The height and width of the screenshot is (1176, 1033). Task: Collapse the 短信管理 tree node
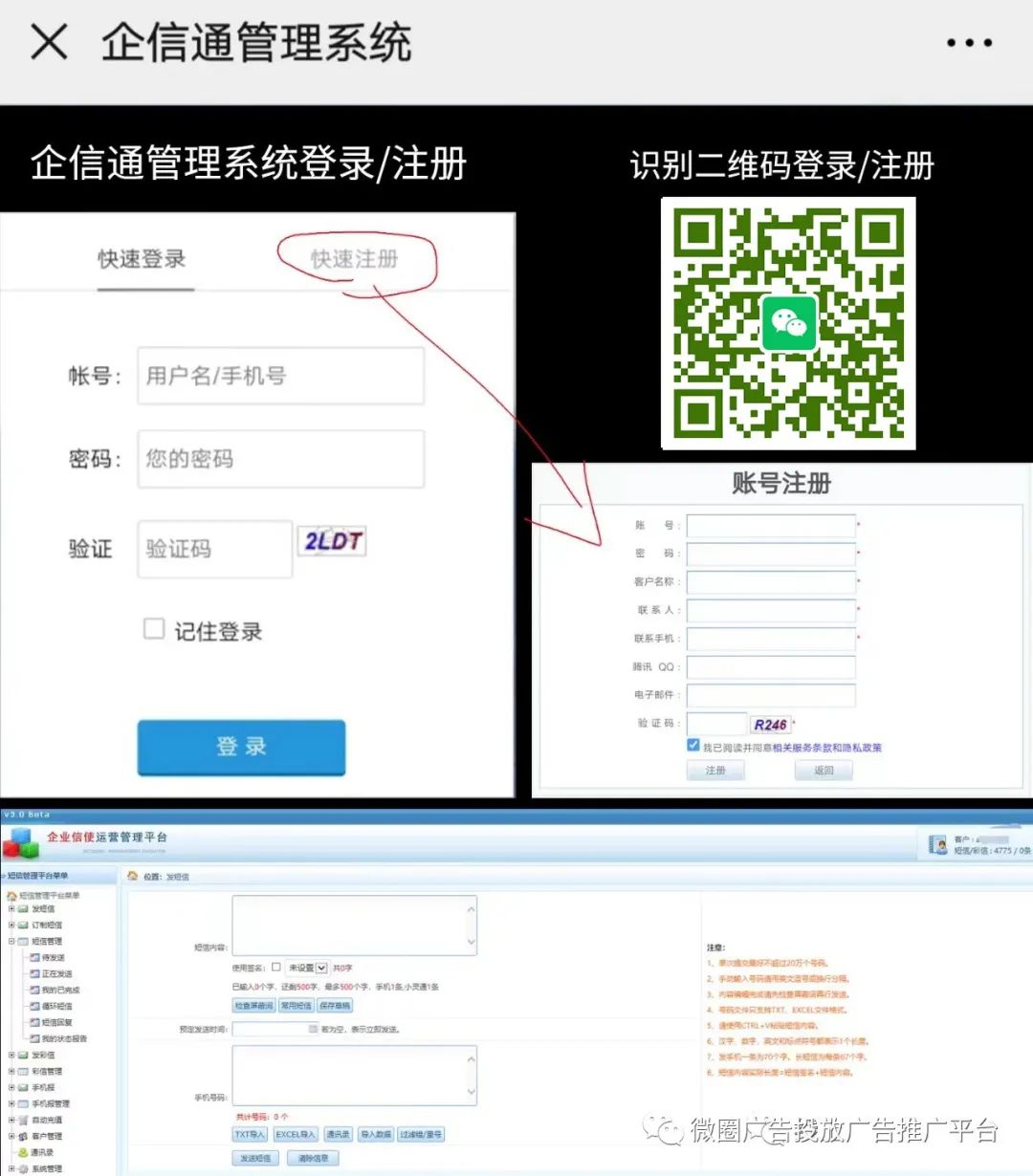pos(11,941)
